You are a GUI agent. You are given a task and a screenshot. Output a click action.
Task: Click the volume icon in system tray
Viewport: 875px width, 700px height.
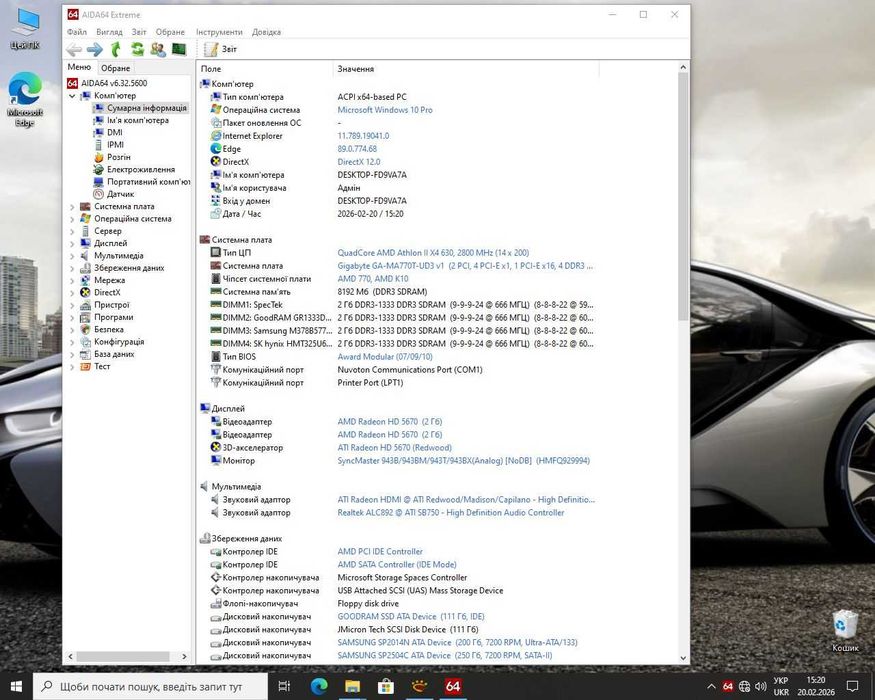pos(760,687)
